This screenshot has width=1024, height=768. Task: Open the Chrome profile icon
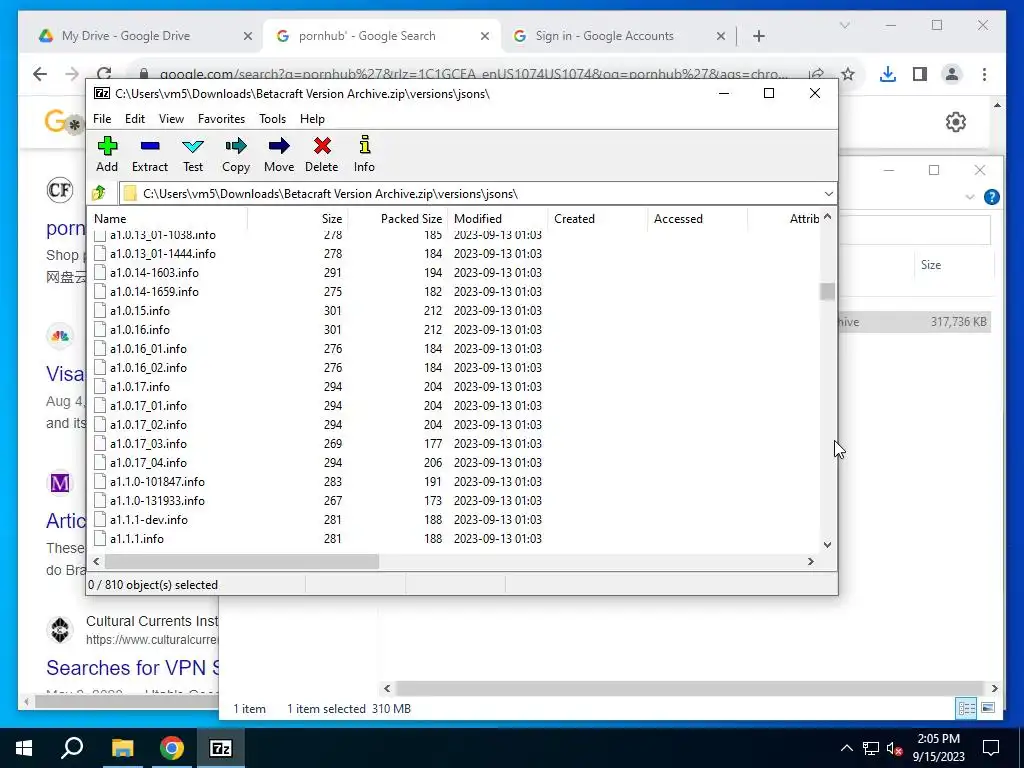pos(952,74)
